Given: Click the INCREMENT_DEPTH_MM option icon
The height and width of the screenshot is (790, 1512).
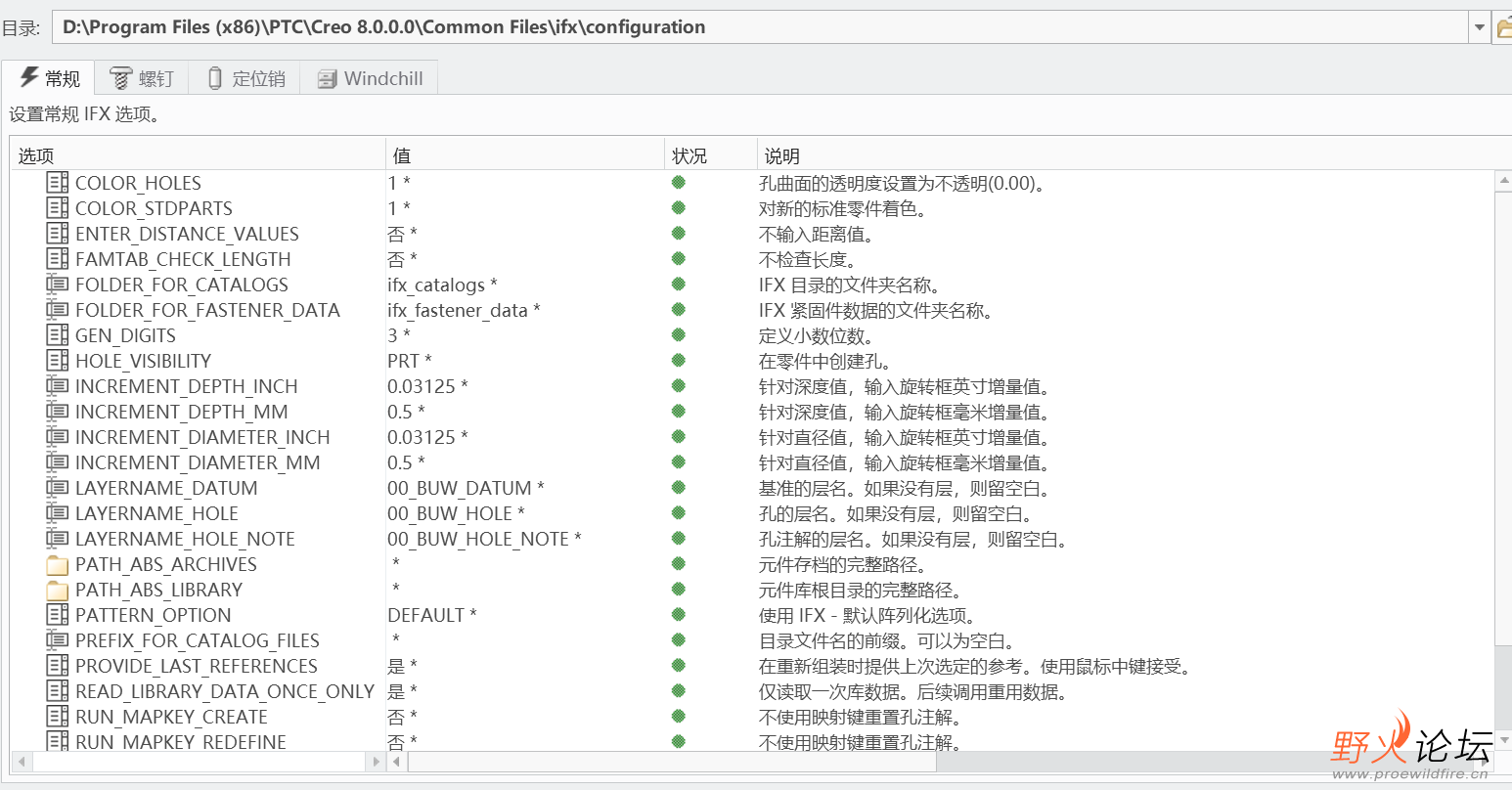Looking at the screenshot, I should (x=58, y=412).
